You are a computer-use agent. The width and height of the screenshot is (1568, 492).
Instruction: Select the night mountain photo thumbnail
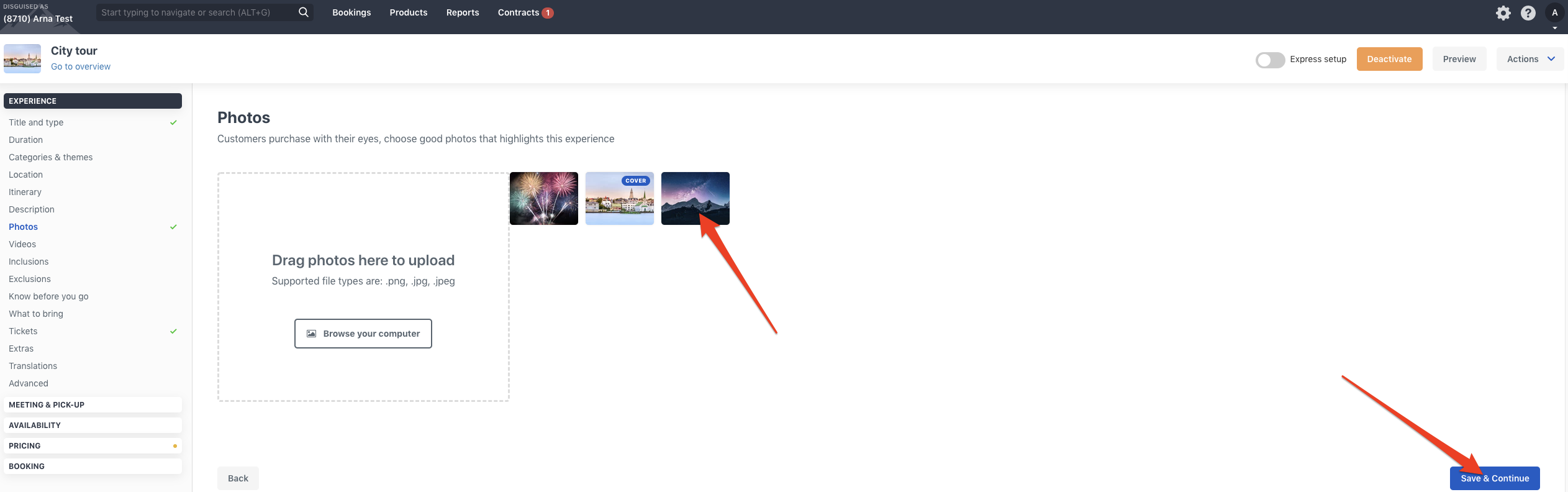click(696, 198)
